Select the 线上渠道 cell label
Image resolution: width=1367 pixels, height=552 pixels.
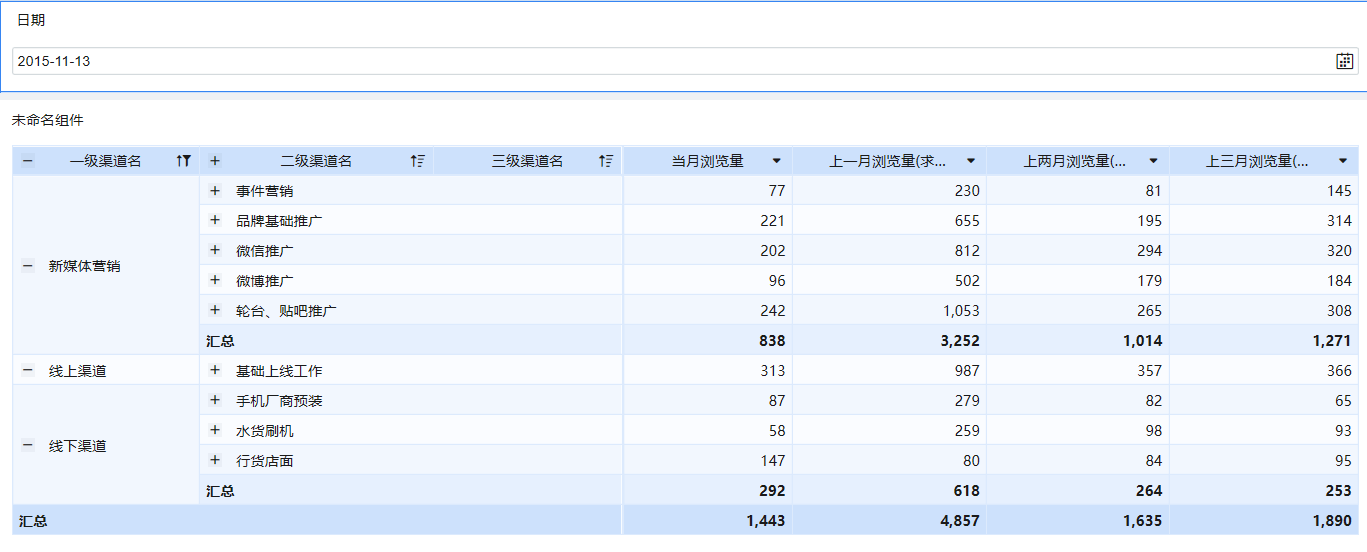point(78,371)
